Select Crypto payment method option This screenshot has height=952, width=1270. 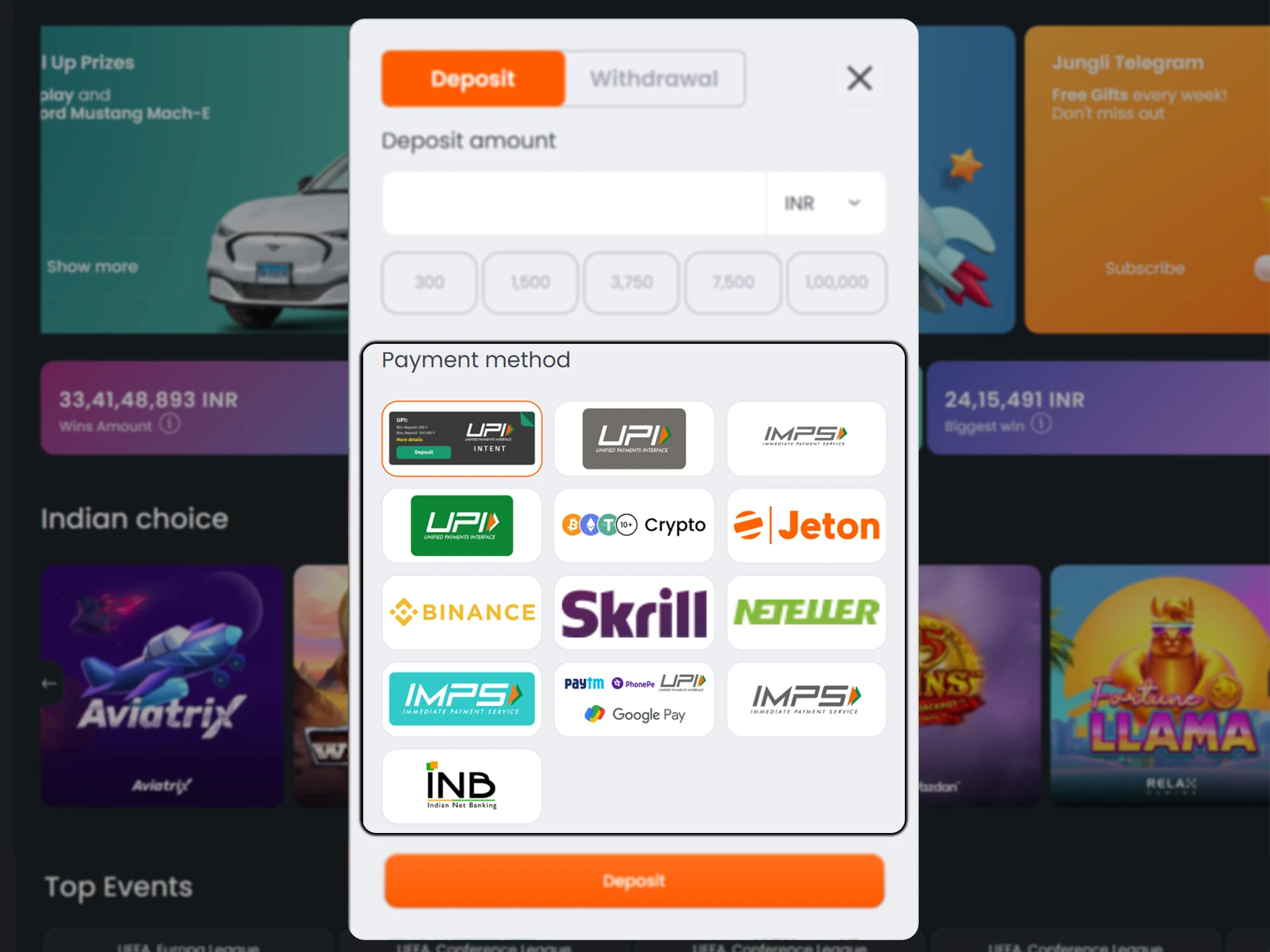[633, 525]
